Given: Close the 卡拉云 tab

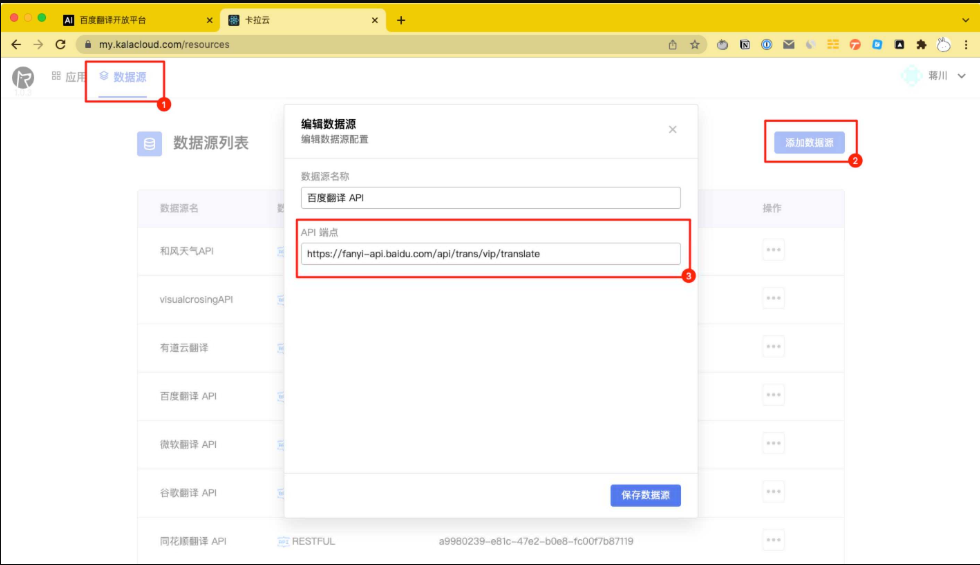Looking at the screenshot, I should point(374,20).
